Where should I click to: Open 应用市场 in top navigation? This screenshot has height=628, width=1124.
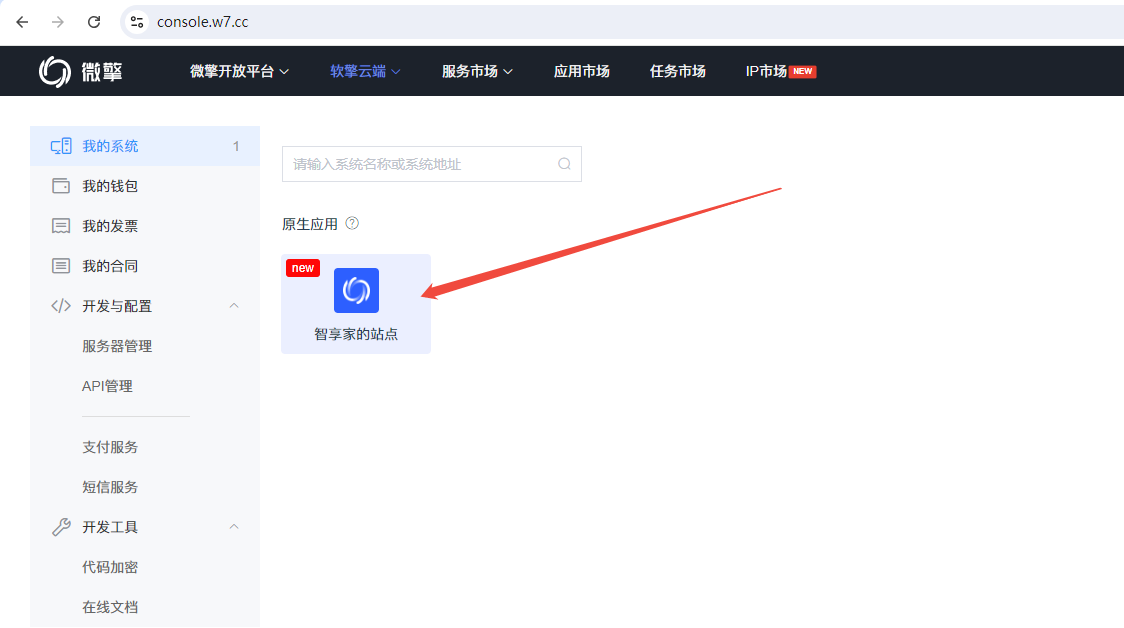pyautogui.click(x=581, y=72)
